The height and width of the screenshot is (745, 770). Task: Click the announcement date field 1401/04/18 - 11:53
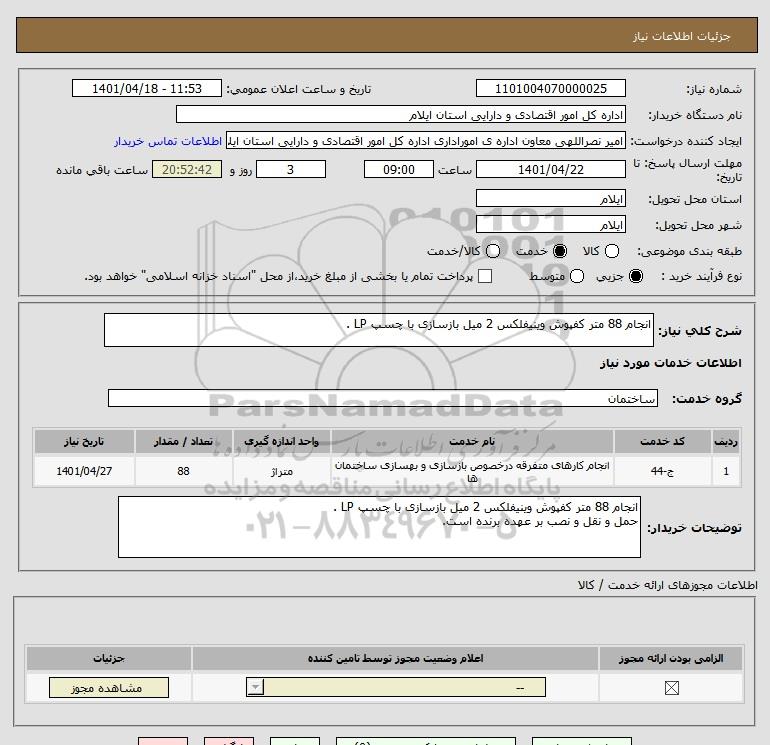(147, 88)
